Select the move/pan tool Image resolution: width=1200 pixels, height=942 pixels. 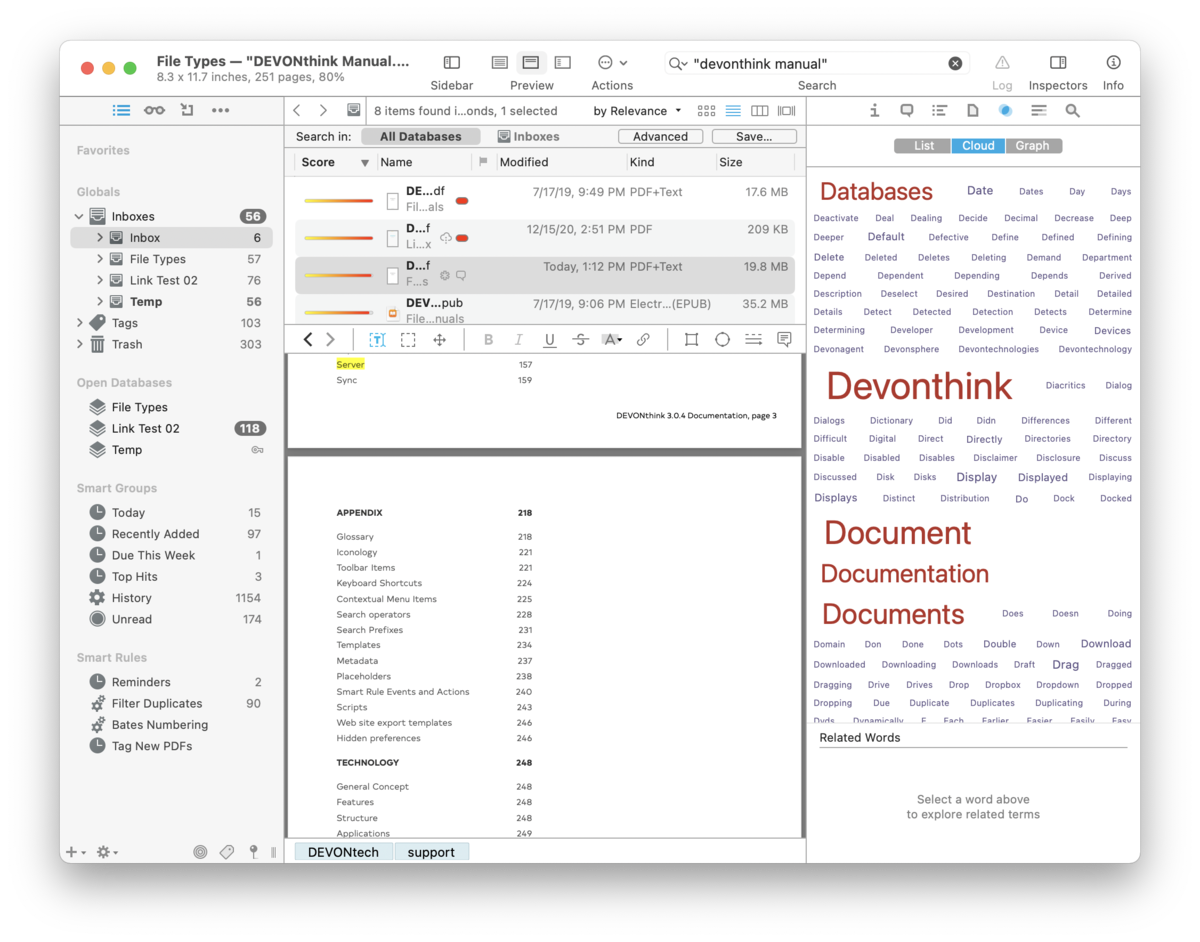click(x=439, y=340)
